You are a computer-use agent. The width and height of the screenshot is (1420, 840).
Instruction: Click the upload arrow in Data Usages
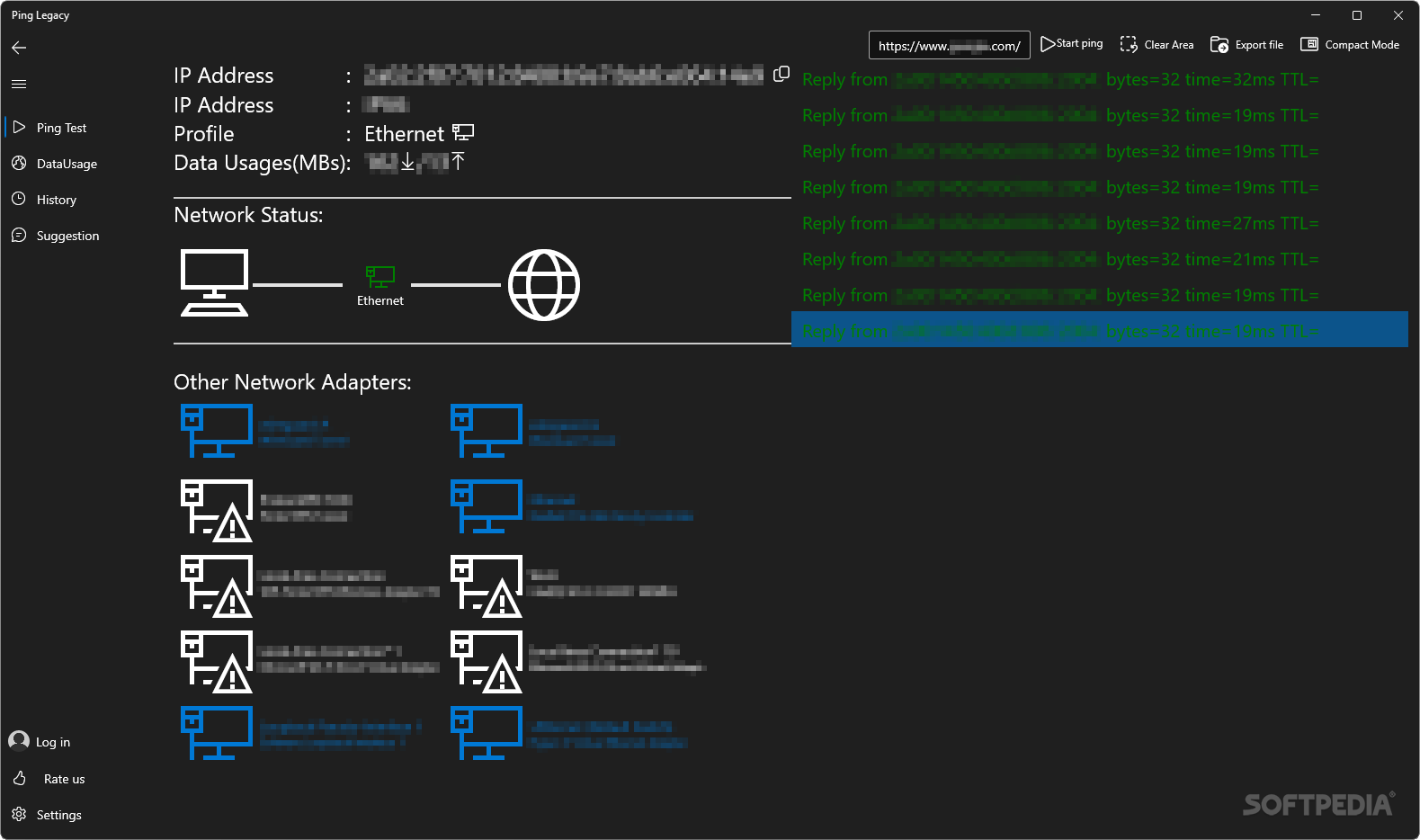(x=458, y=162)
